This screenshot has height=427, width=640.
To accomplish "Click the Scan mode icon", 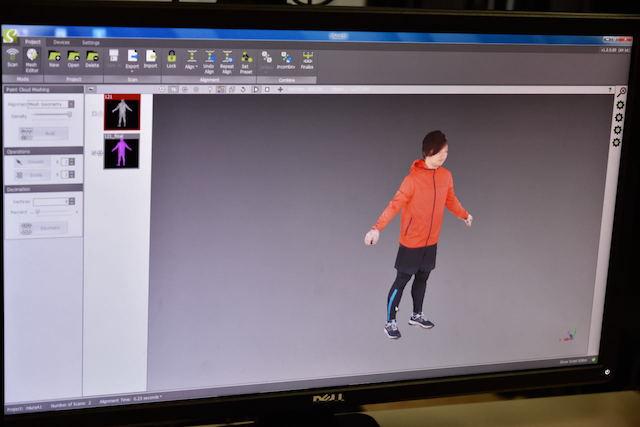I will (x=12, y=56).
